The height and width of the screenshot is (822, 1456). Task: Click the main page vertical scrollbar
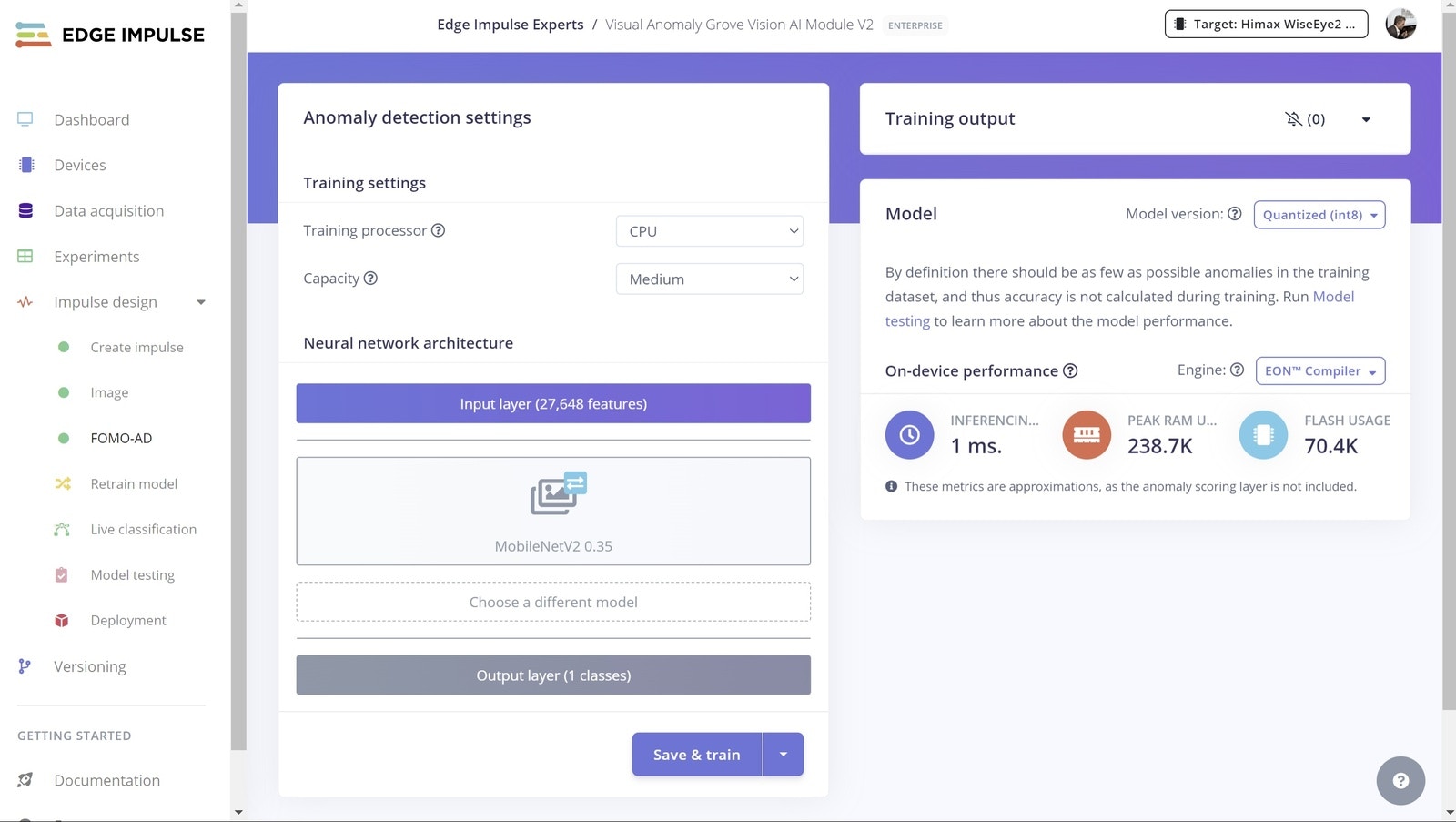[x=1449, y=360]
